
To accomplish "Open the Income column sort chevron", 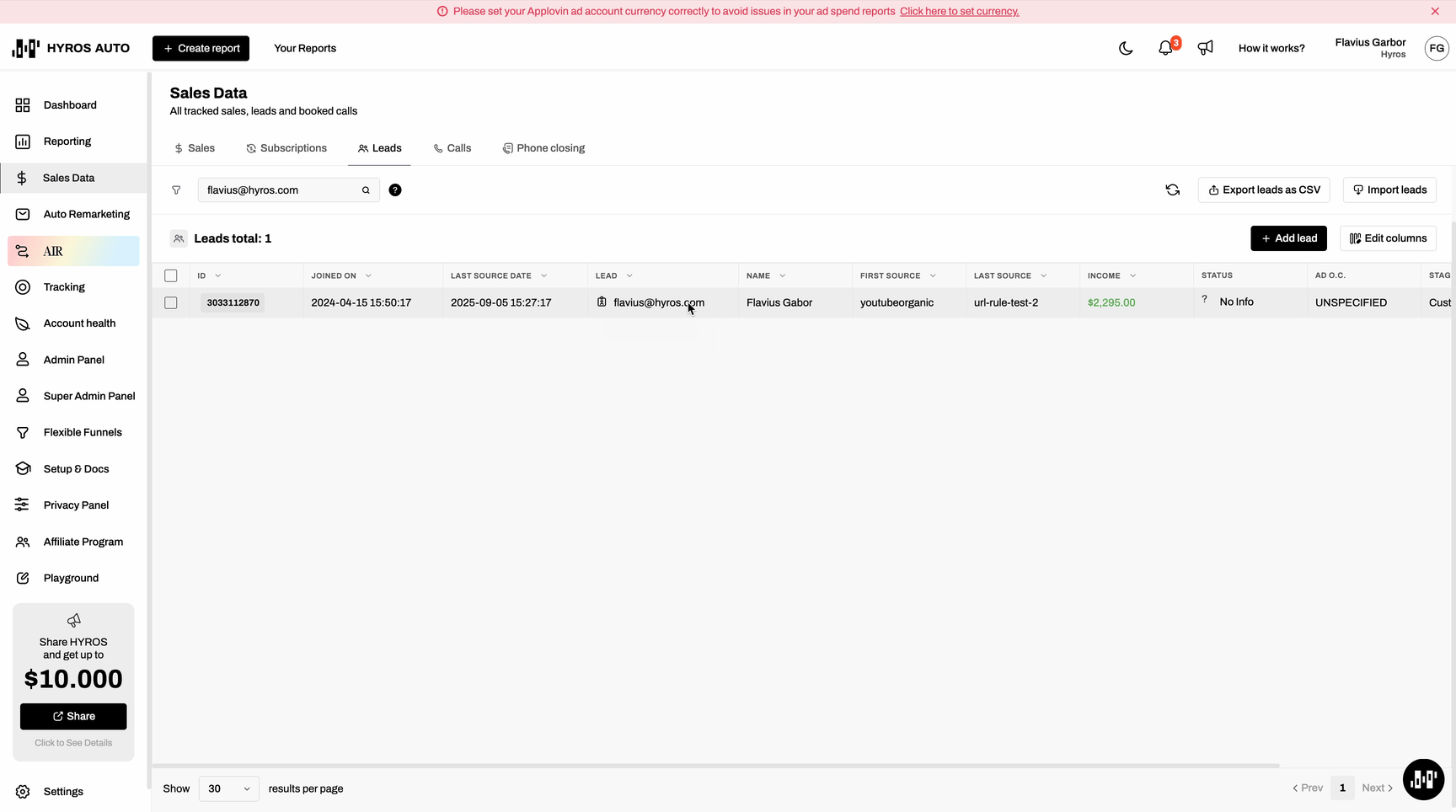I will pyautogui.click(x=1132, y=275).
